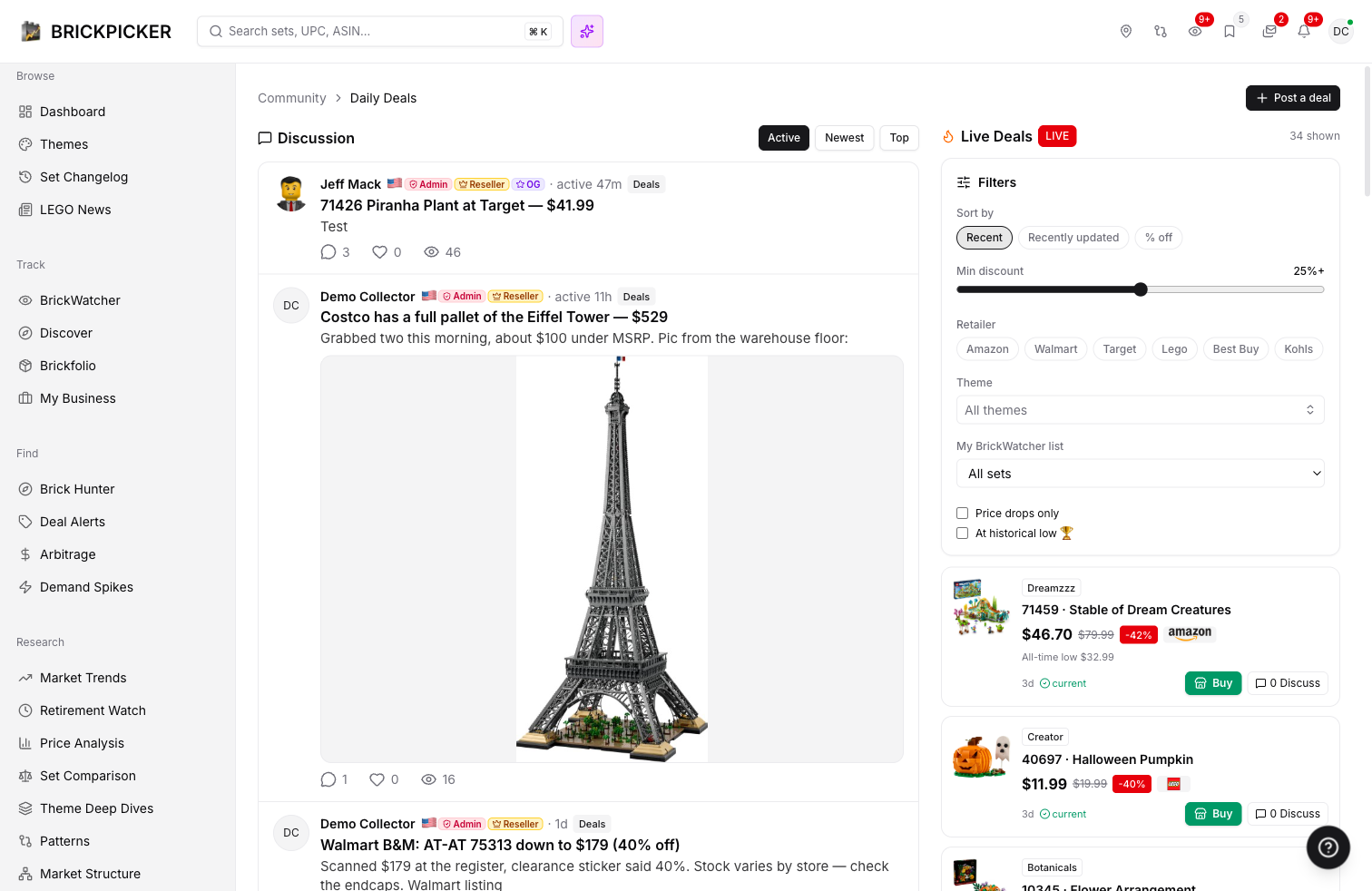Open the 71426 Piranha Plant at Target post

(457, 206)
